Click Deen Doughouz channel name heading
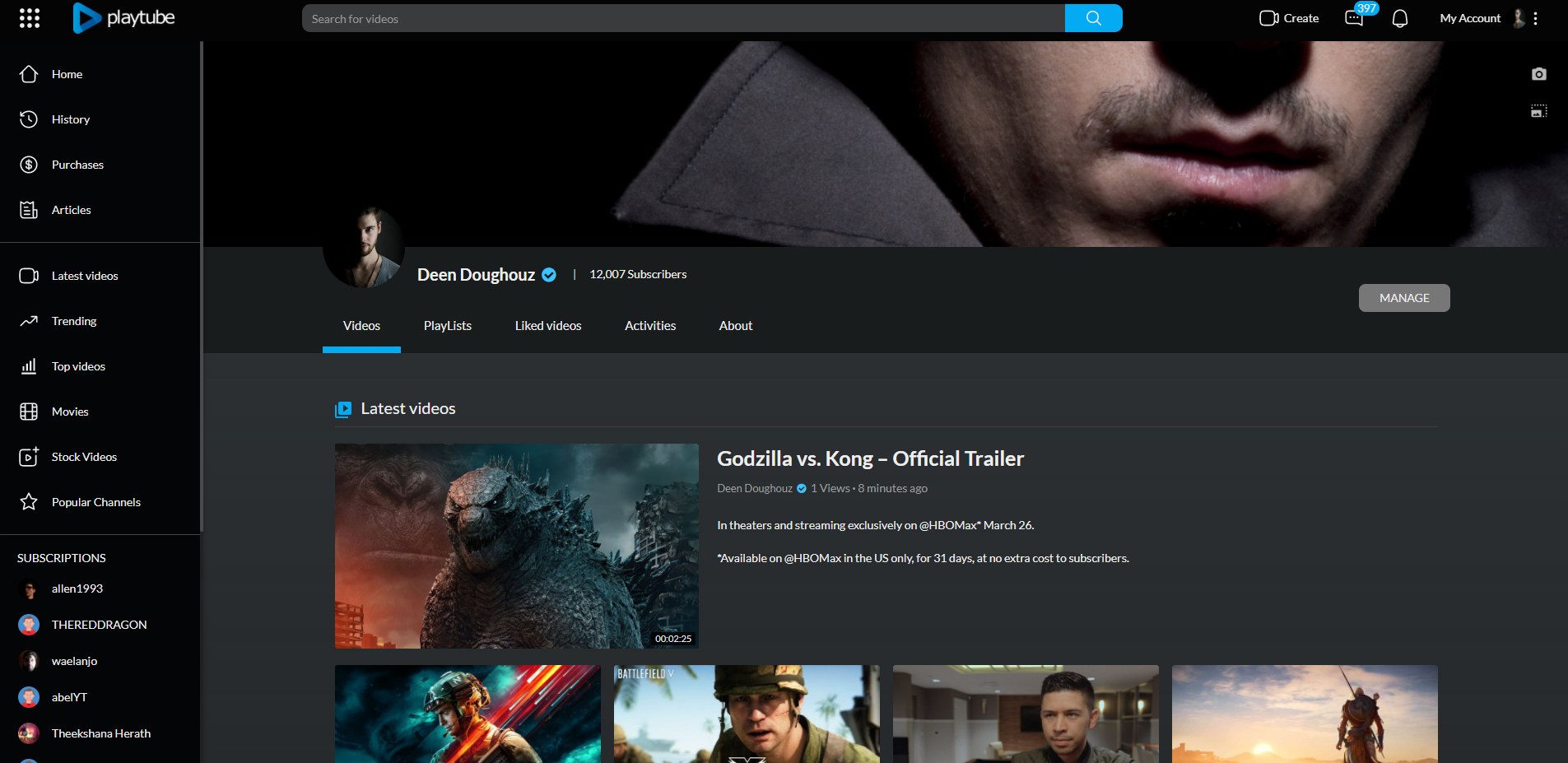The height and width of the screenshot is (763, 1568). point(476,275)
